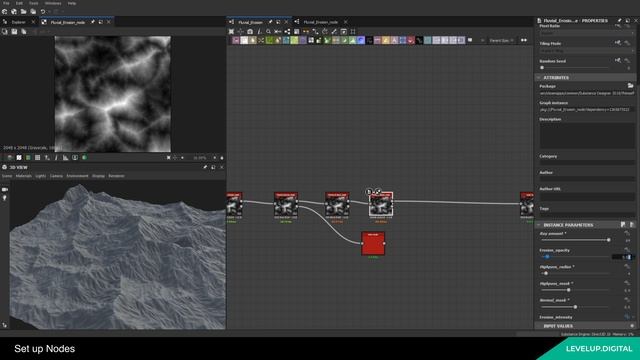Click the red node icon in node palette
Image resolution: width=640 pixels, height=360 pixels.
tap(411, 40)
